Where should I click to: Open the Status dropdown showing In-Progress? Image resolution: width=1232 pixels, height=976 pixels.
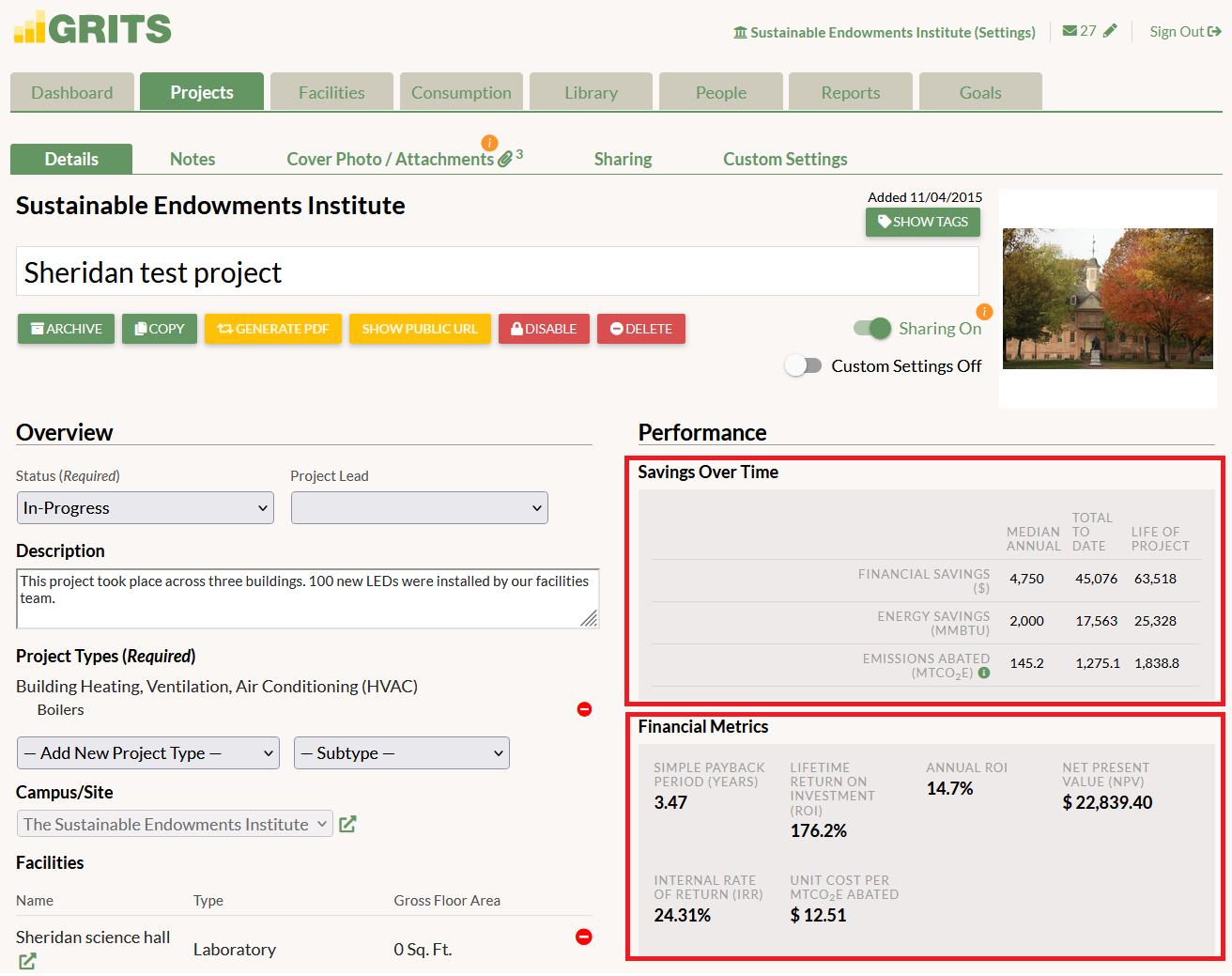pyautogui.click(x=146, y=508)
